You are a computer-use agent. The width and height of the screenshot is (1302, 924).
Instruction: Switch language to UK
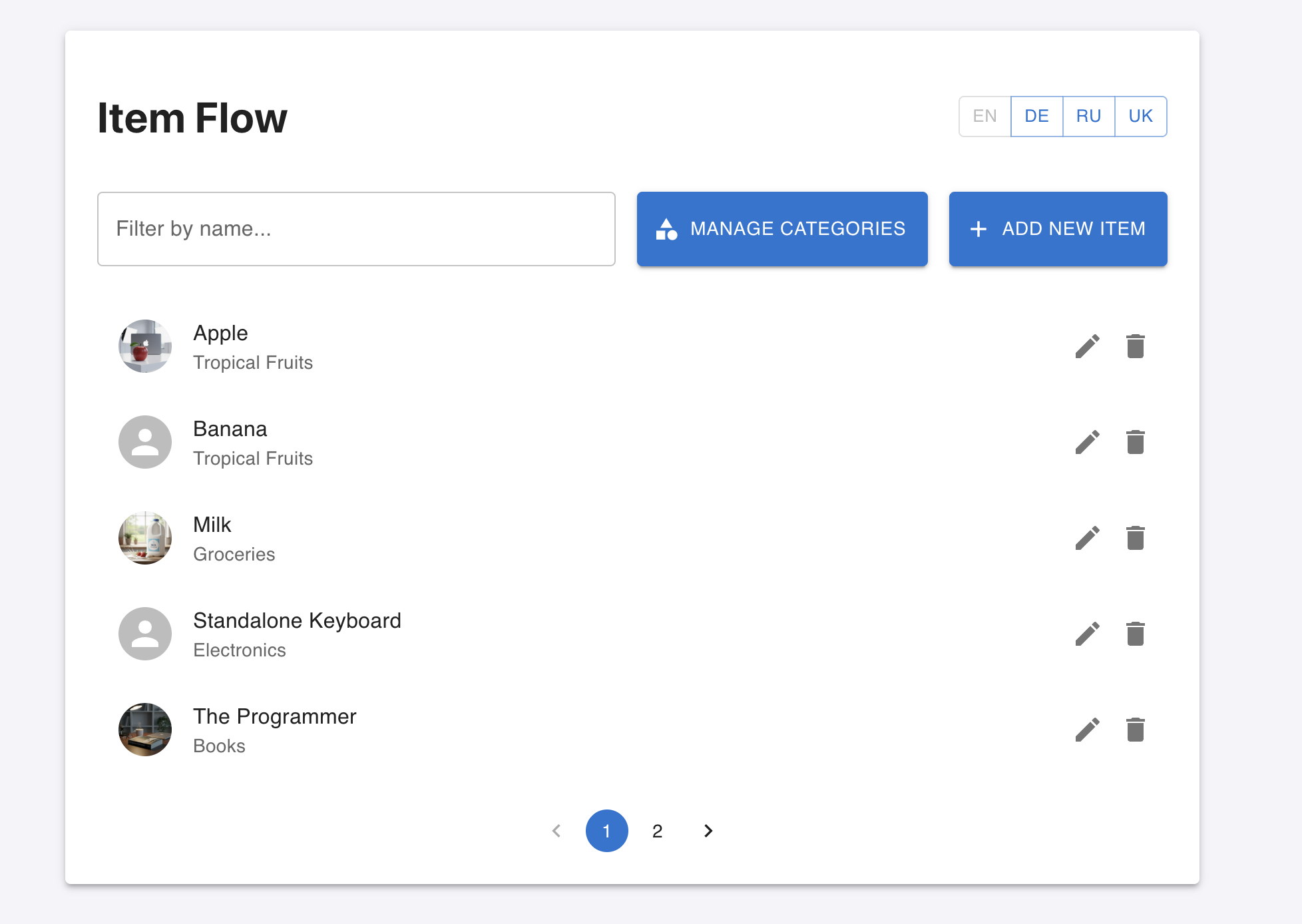(1140, 116)
